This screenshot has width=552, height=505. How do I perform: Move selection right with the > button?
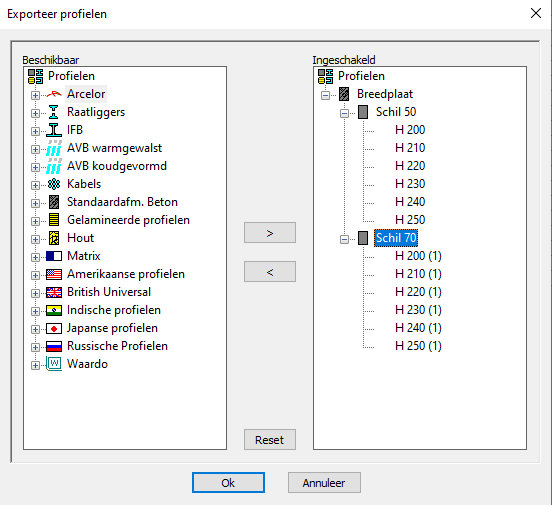(x=270, y=233)
